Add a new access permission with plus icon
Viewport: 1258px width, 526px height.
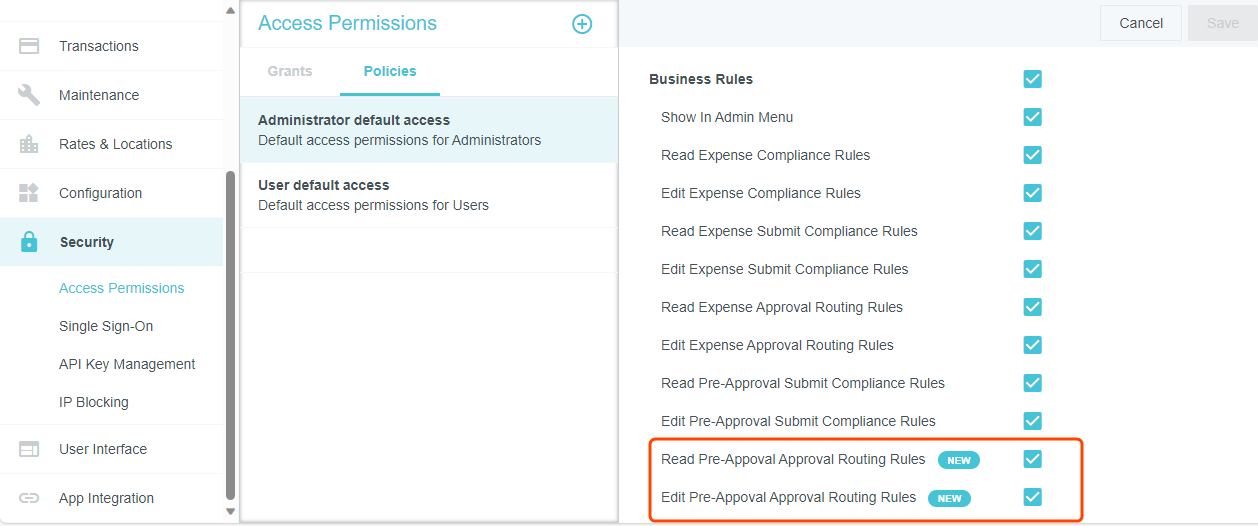pyautogui.click(x=582, y=24)
